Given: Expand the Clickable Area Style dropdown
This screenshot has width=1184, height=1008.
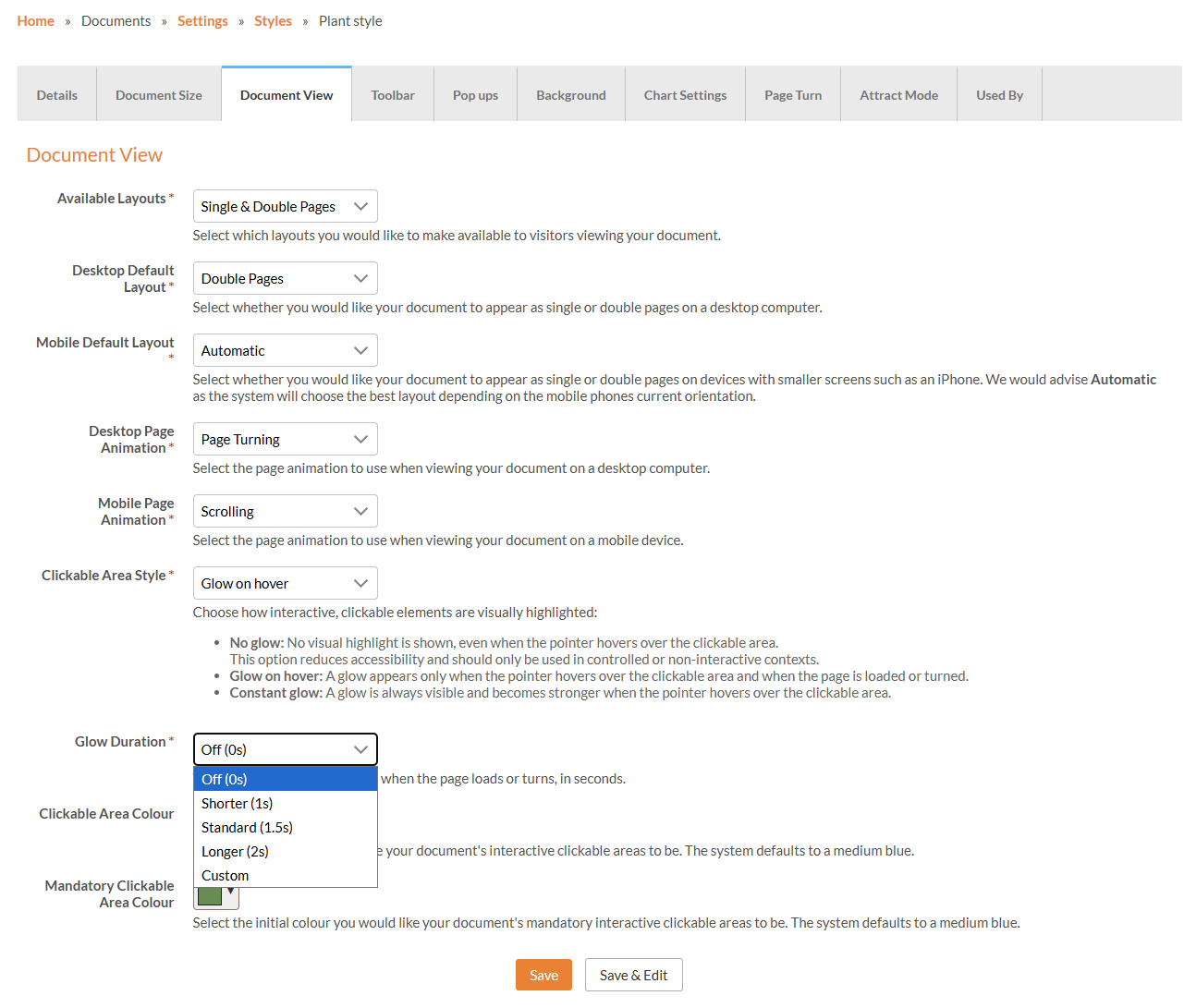Looking at the screenshot, I should tap(285, 584).
